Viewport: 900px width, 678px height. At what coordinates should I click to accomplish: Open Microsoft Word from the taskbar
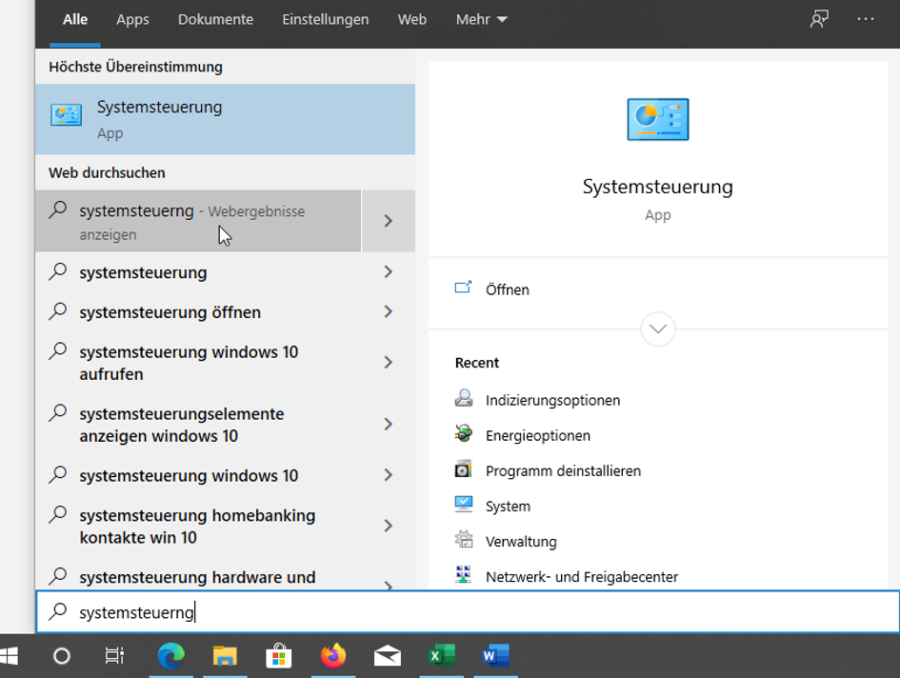click(x=496, y=657)
